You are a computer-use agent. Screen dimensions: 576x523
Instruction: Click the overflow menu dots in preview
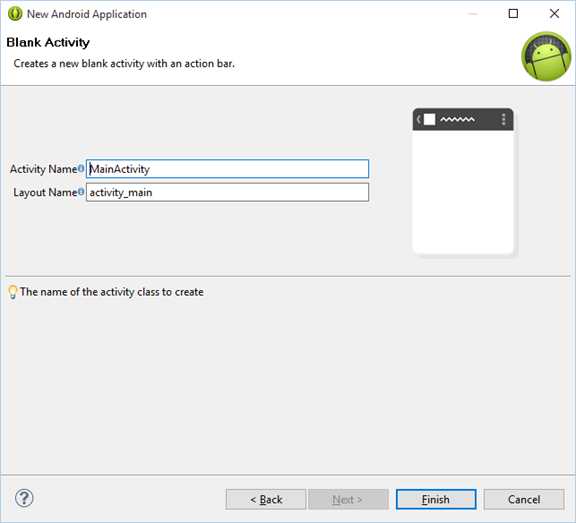pos(503,119)
